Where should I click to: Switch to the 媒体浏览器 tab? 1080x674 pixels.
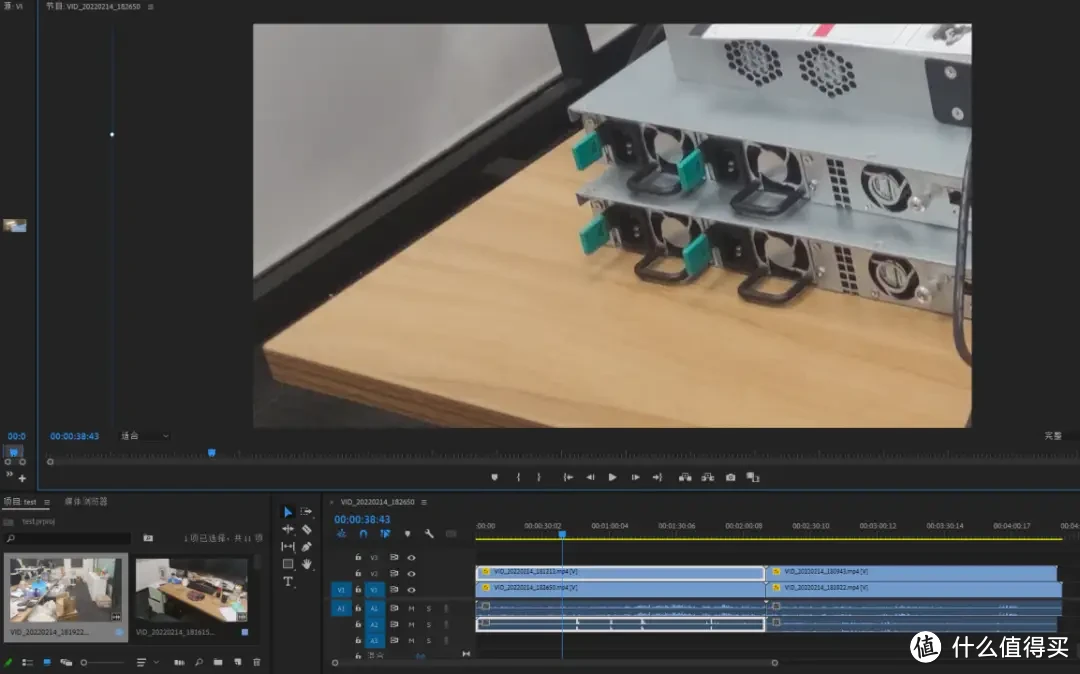(86, 501)
